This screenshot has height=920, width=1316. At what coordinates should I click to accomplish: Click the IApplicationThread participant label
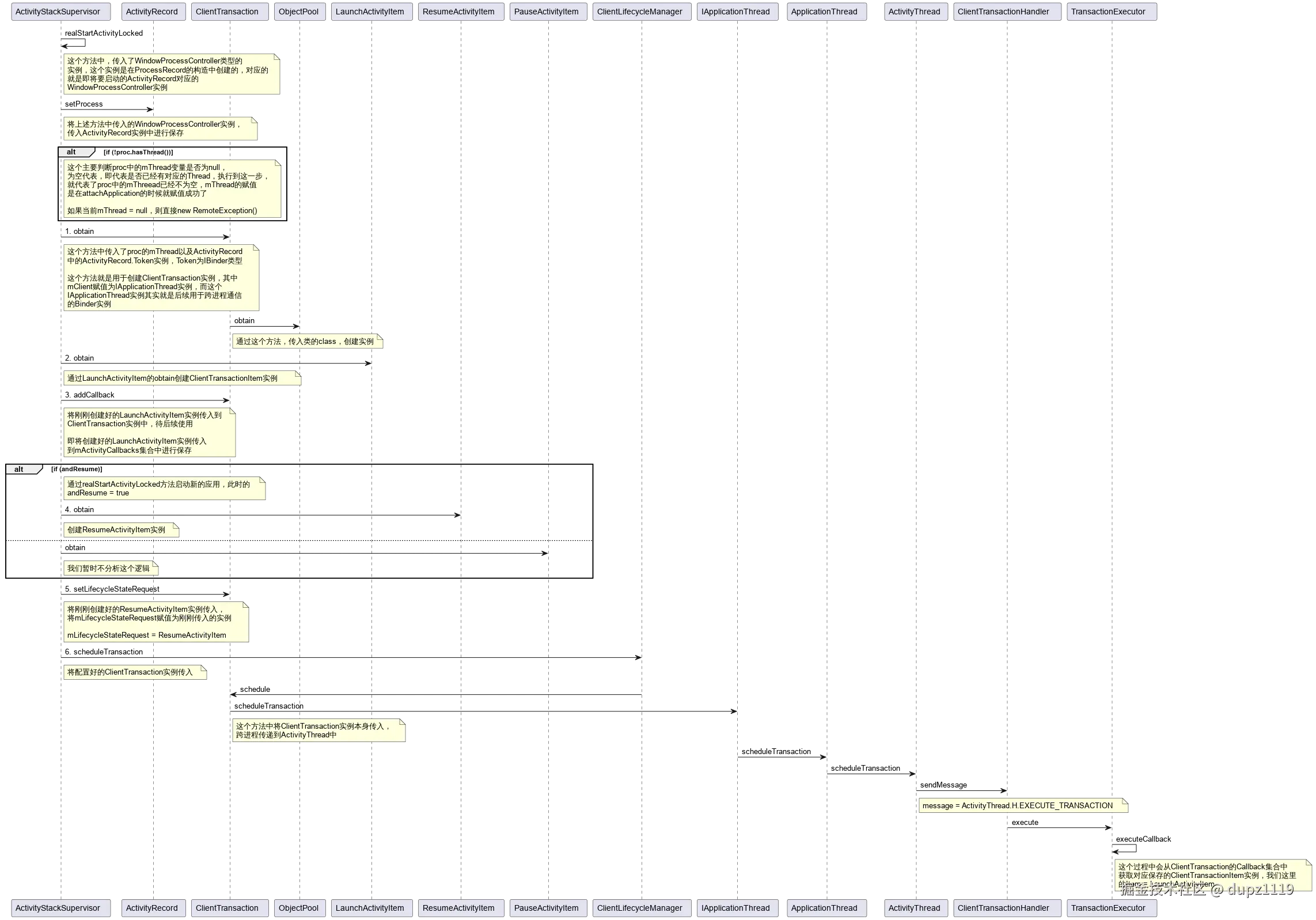coord(736,11)
